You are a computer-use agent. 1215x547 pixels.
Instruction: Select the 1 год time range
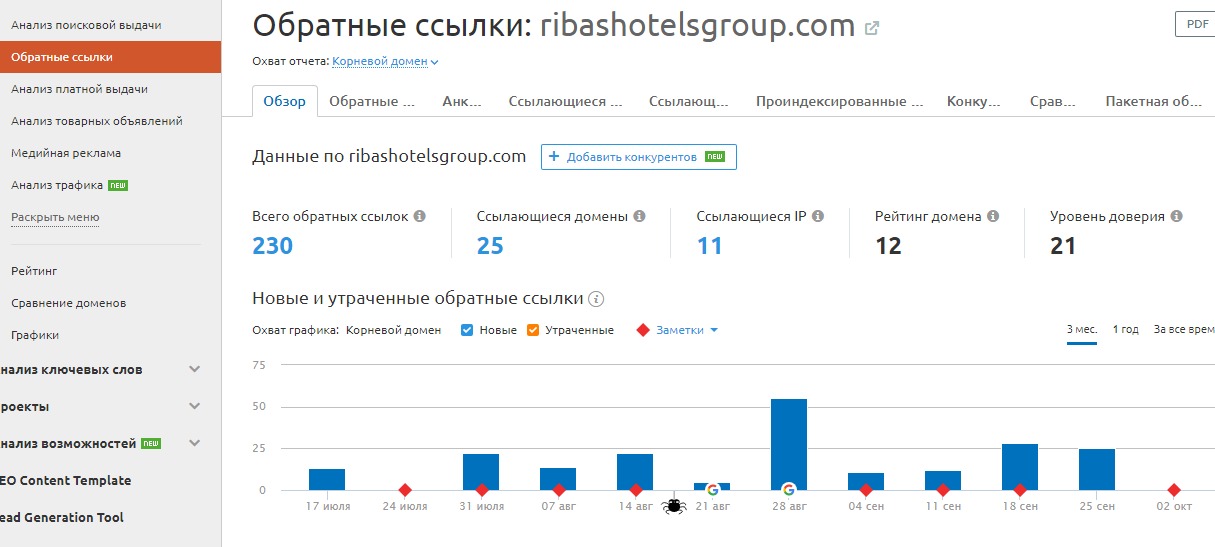coord(1125,330)
